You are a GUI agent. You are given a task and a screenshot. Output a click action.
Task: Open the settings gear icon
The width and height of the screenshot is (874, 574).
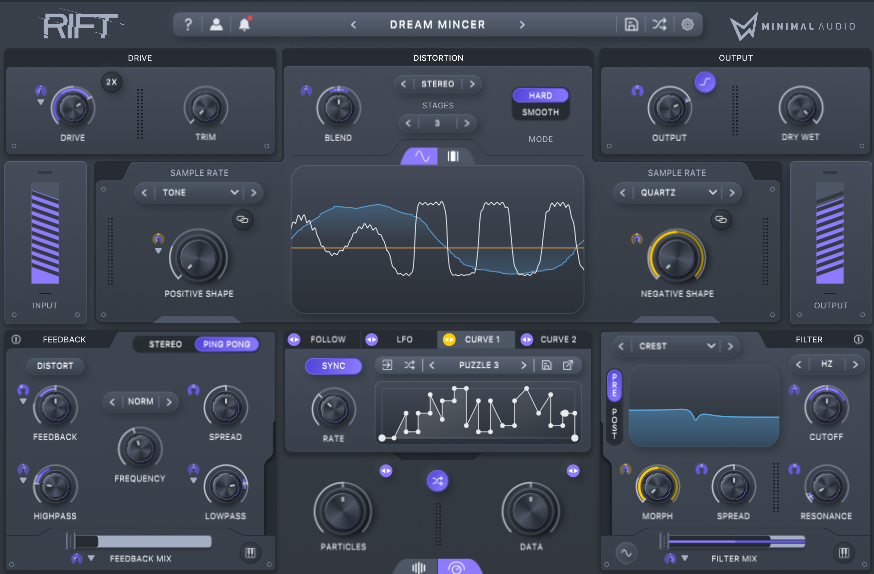687,25
